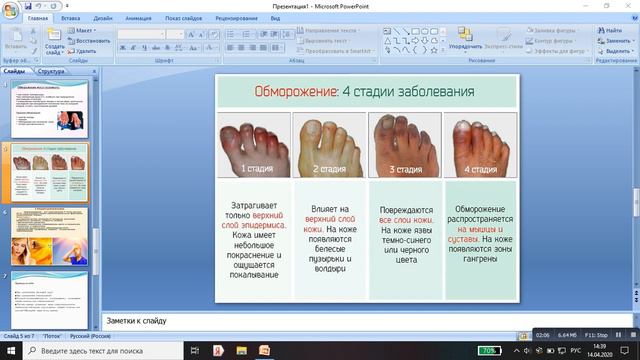Open the round Office button menu
640x360 pixels.
pyautogui.click(x=10, y=10)
